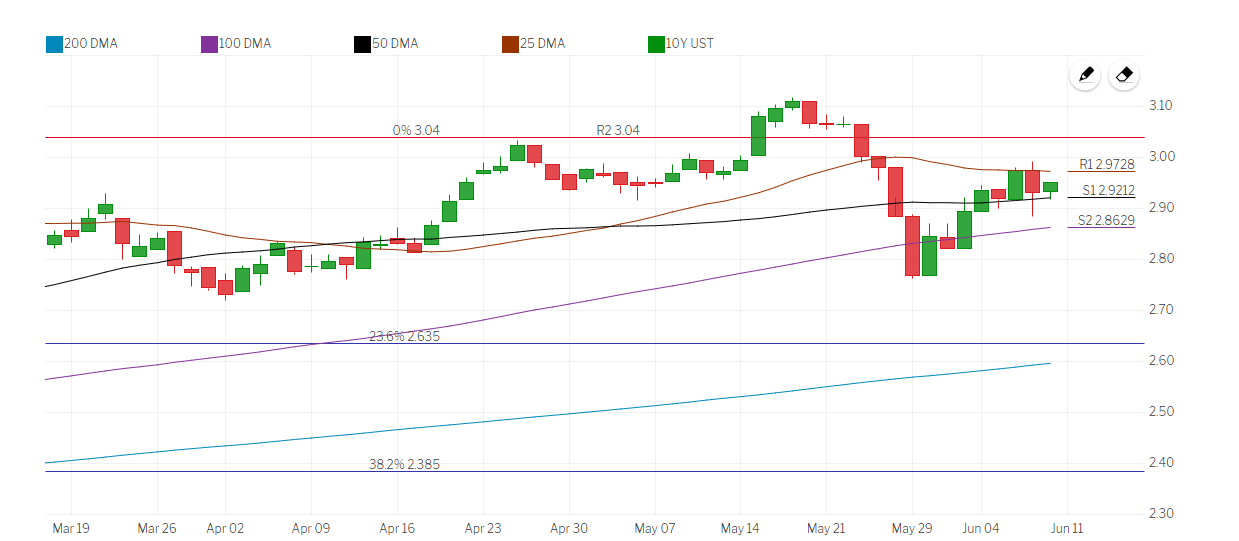1239x541 pixels.
Task: Toggle the 200 DMA legend swatch
Action: pyautogui.click(x=54, y=44)
